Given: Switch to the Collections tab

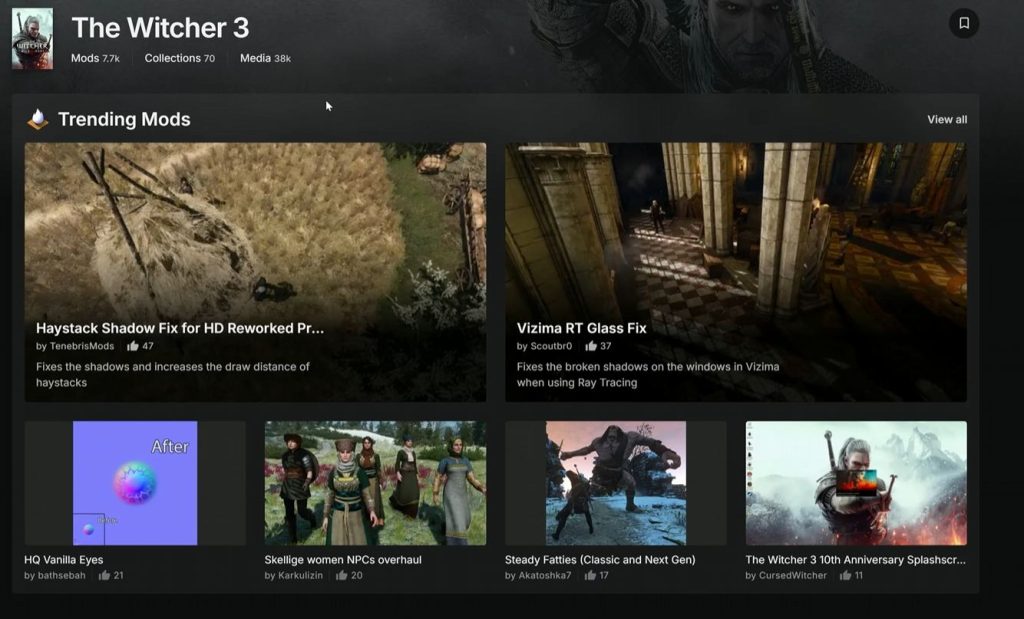Looking at the screenshot, I should tap(180, 58).
